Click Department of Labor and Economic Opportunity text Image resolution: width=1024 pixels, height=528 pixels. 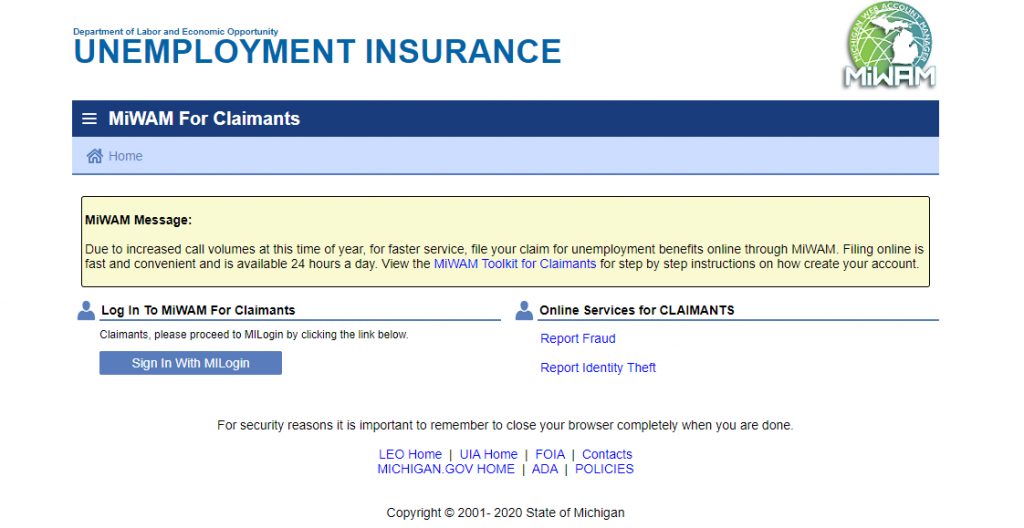pyautogui.click(x=176, y=32)
